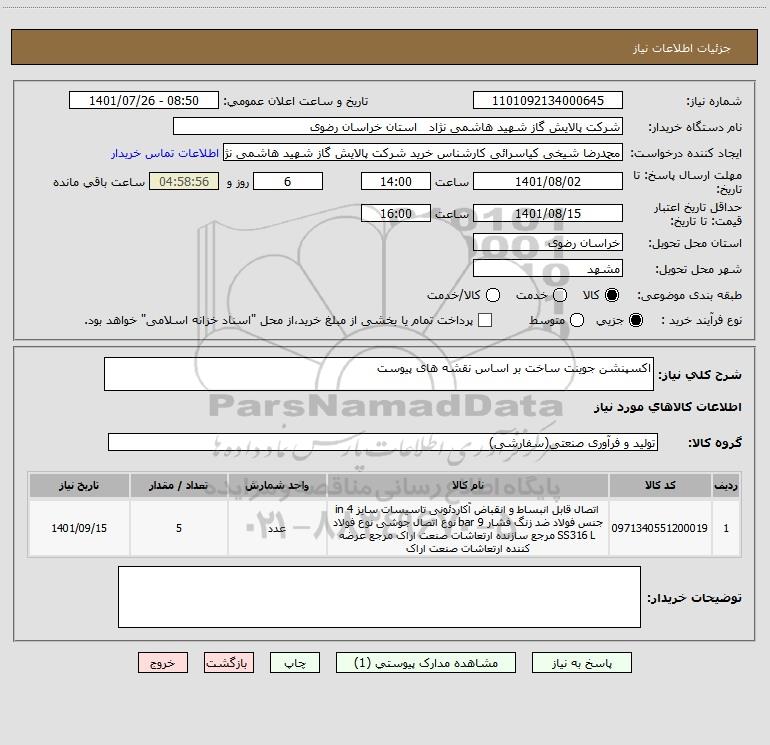
Task: Select the خدمت radio button
Action: point(560,295)
